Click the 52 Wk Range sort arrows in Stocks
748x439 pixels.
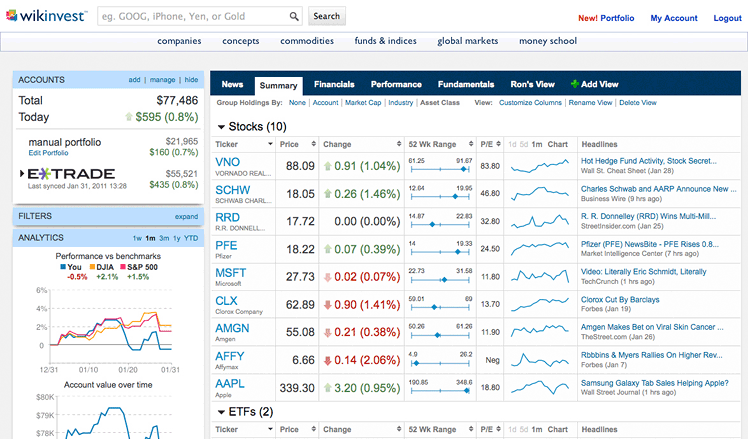tap(471, 144)
